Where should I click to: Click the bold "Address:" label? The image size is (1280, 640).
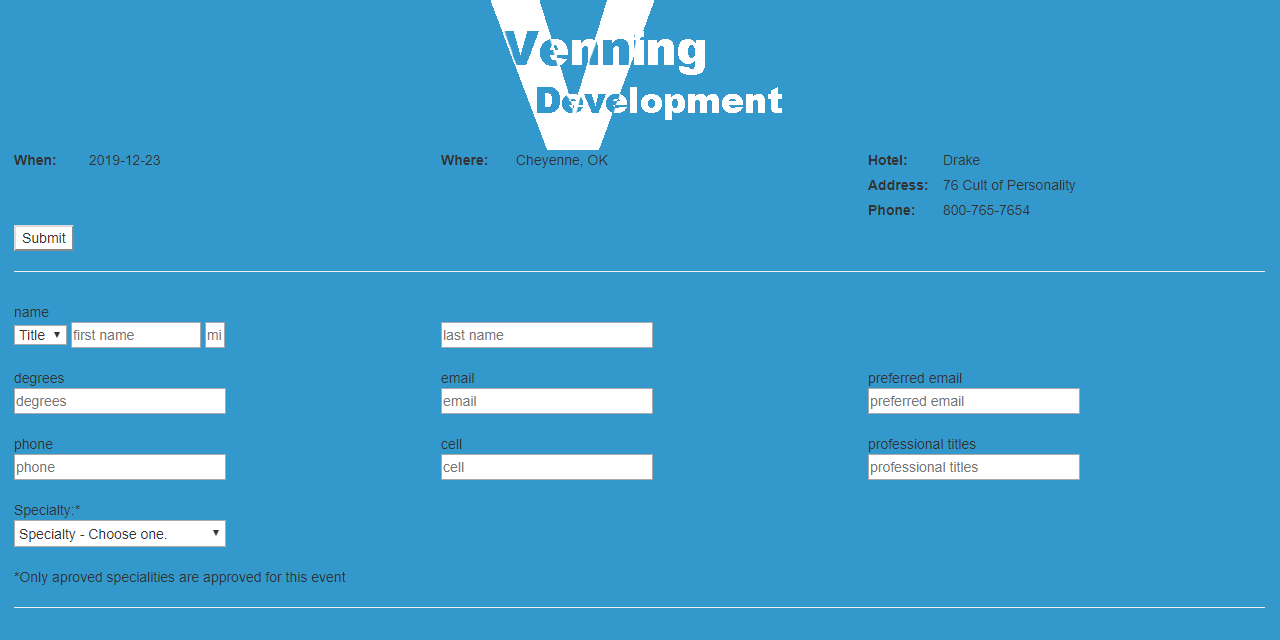click(x=898, y=185)
